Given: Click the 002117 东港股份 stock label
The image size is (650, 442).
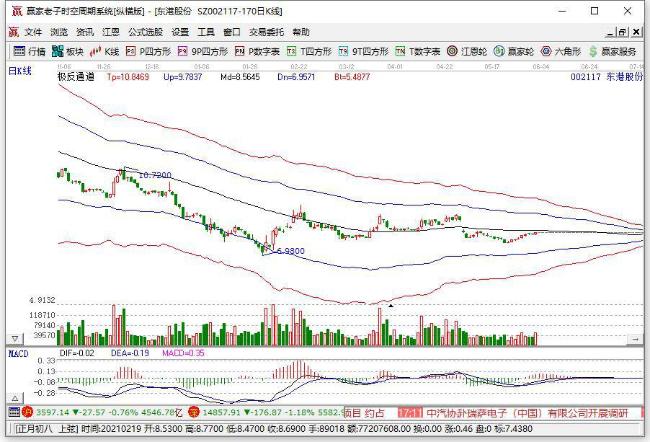Looking at the screenshot, I should pyautogui.click(x=606, y=77).
